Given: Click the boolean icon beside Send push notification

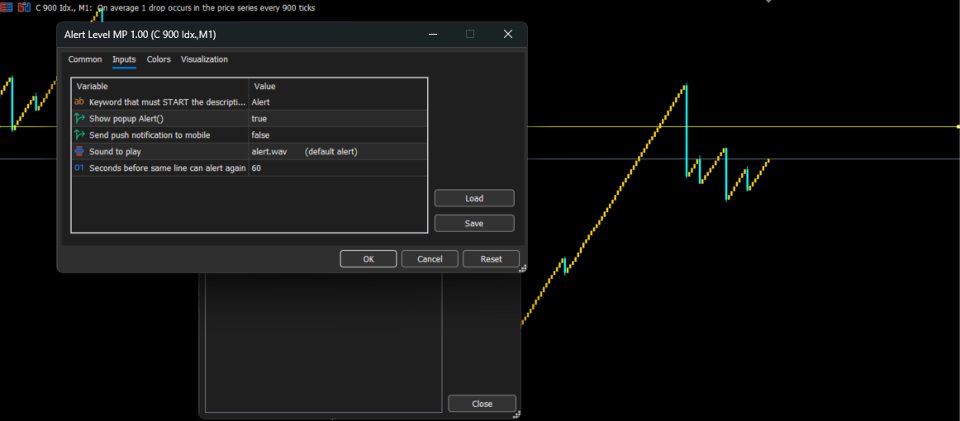Looking at the screenshot, I should 79,135.
